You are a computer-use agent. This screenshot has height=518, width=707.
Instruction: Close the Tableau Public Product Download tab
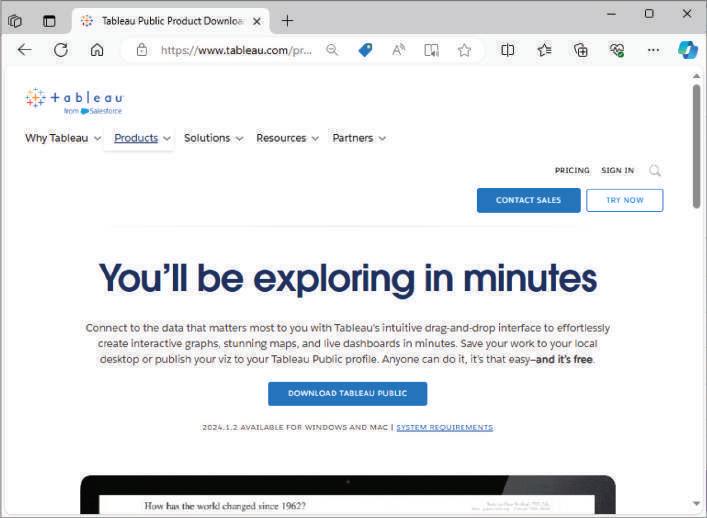[257, 21]
